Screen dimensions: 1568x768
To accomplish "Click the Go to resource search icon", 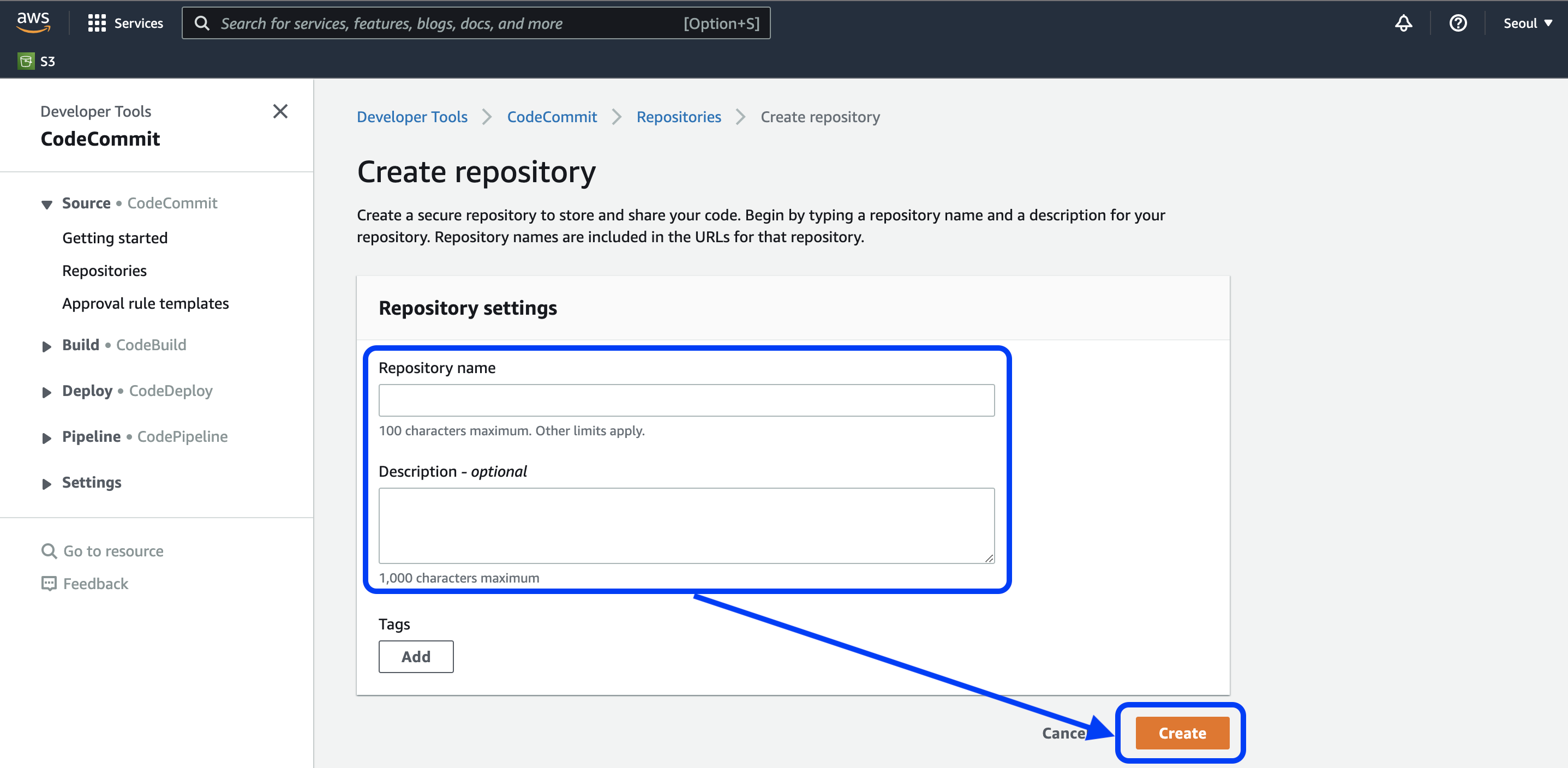I will point(49,551).
